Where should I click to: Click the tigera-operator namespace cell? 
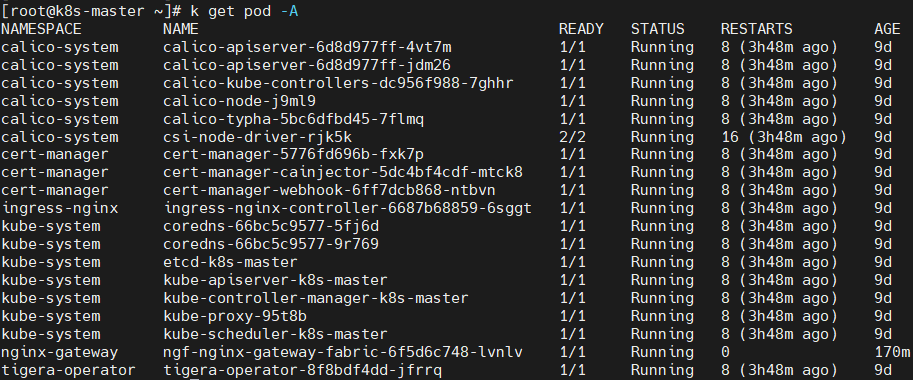[x=68, y=370]
